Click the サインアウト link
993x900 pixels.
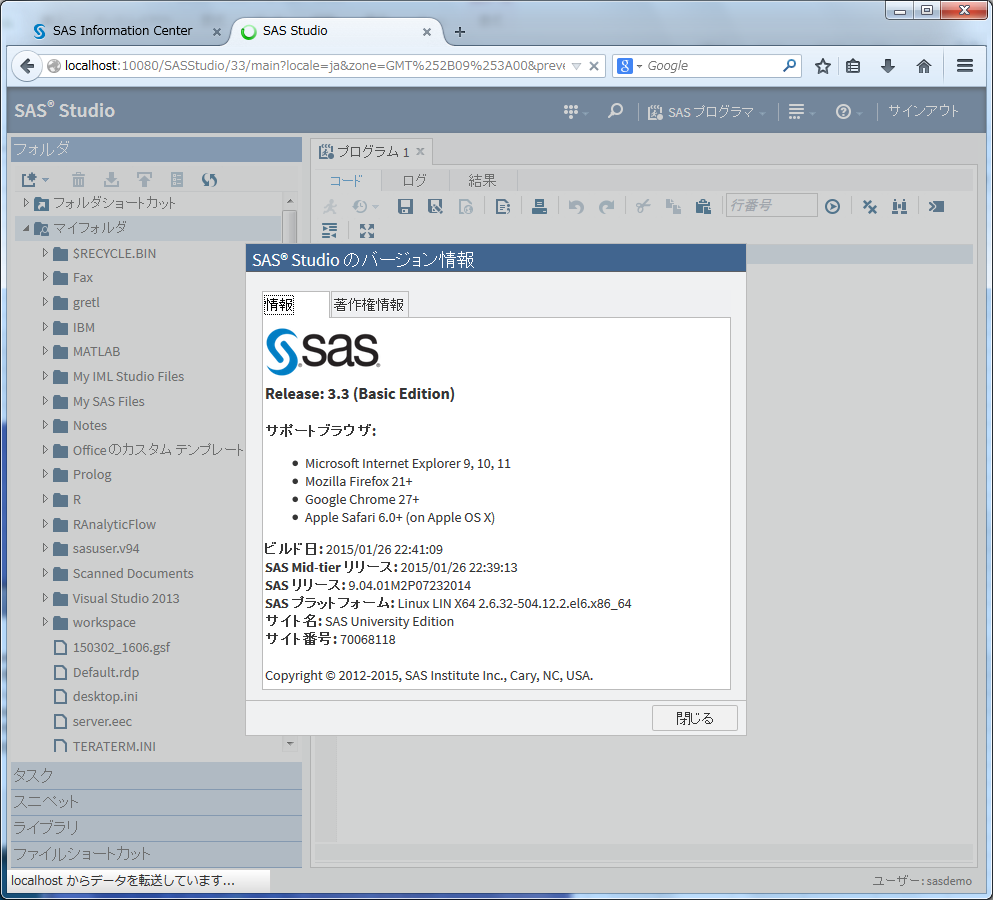coord(923,111)
